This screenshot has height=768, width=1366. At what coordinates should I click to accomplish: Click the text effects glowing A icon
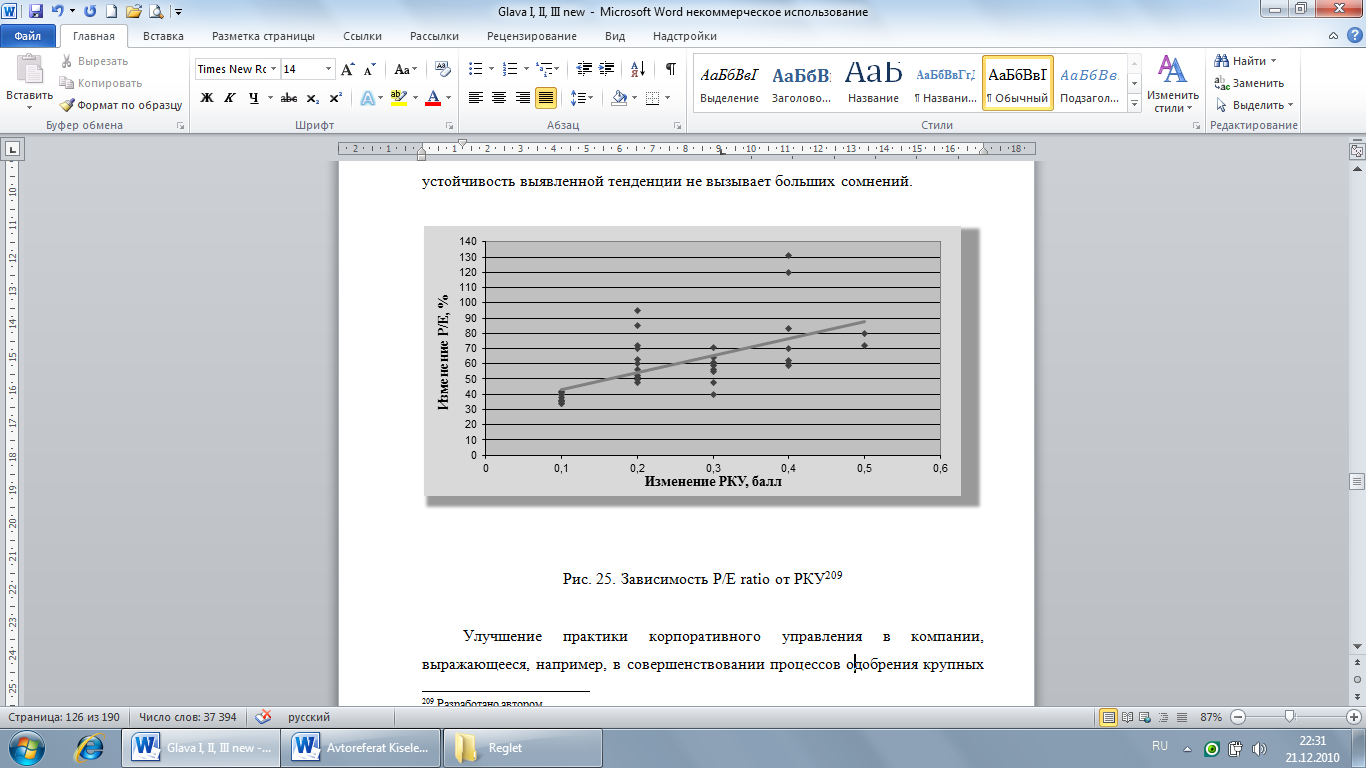[x=368, y=98]
